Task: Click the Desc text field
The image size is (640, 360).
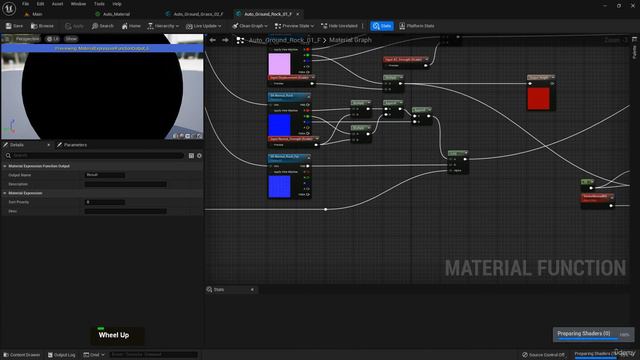Action: 125,211
